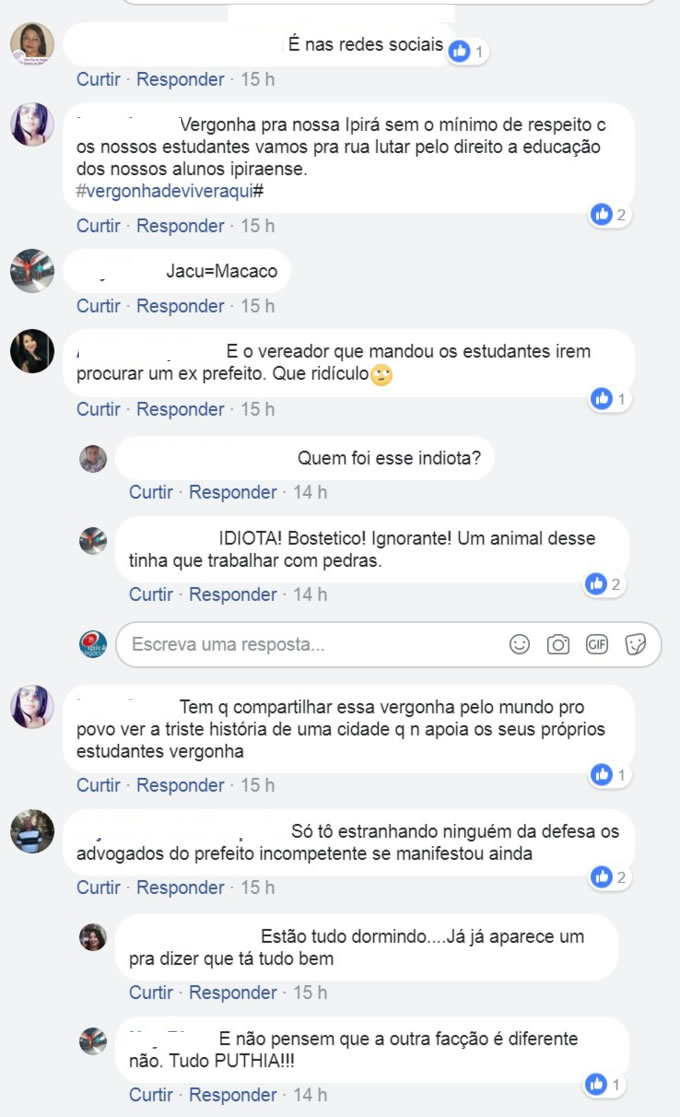Attach a photo using the camera icon
The width and height of the screenshot is (680, 1117).
point(558,644)
